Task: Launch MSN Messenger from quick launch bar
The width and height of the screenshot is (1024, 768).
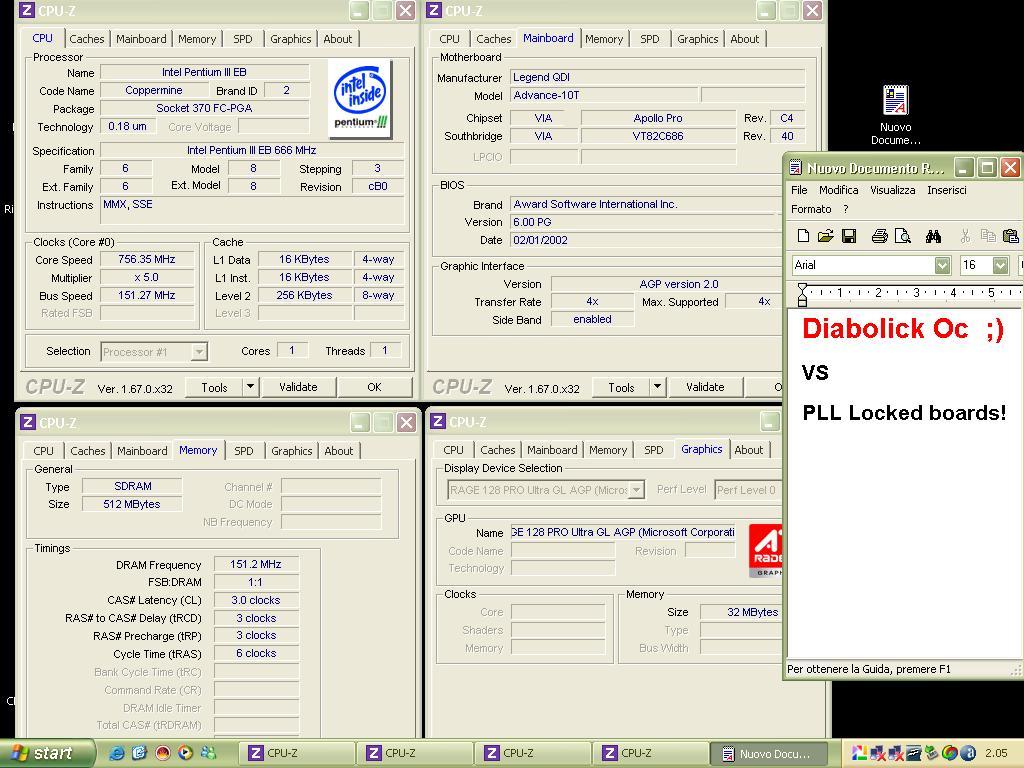Action: [x=208, y=753]
